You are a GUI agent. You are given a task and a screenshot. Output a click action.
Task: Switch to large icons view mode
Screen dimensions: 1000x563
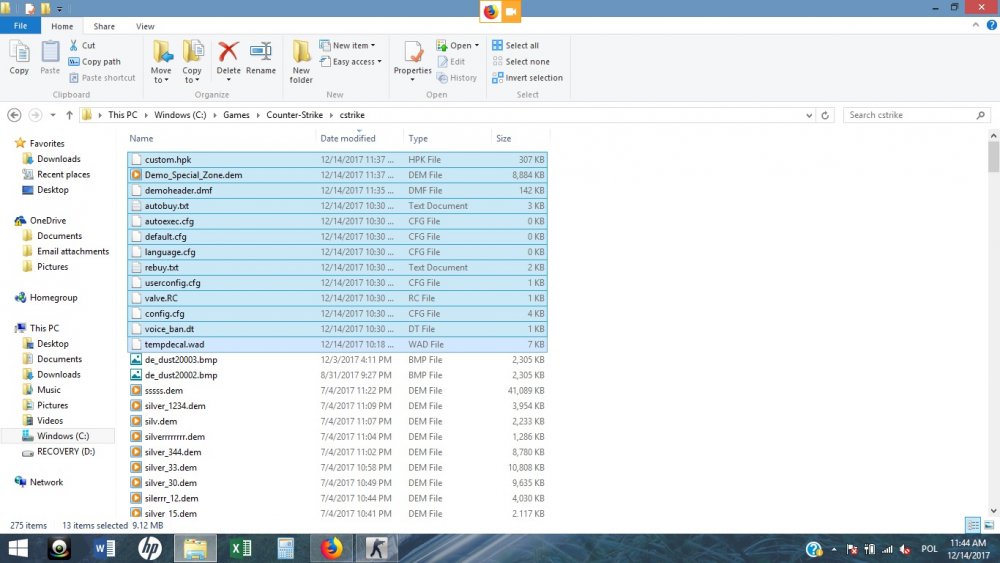[x=989, y=525]
